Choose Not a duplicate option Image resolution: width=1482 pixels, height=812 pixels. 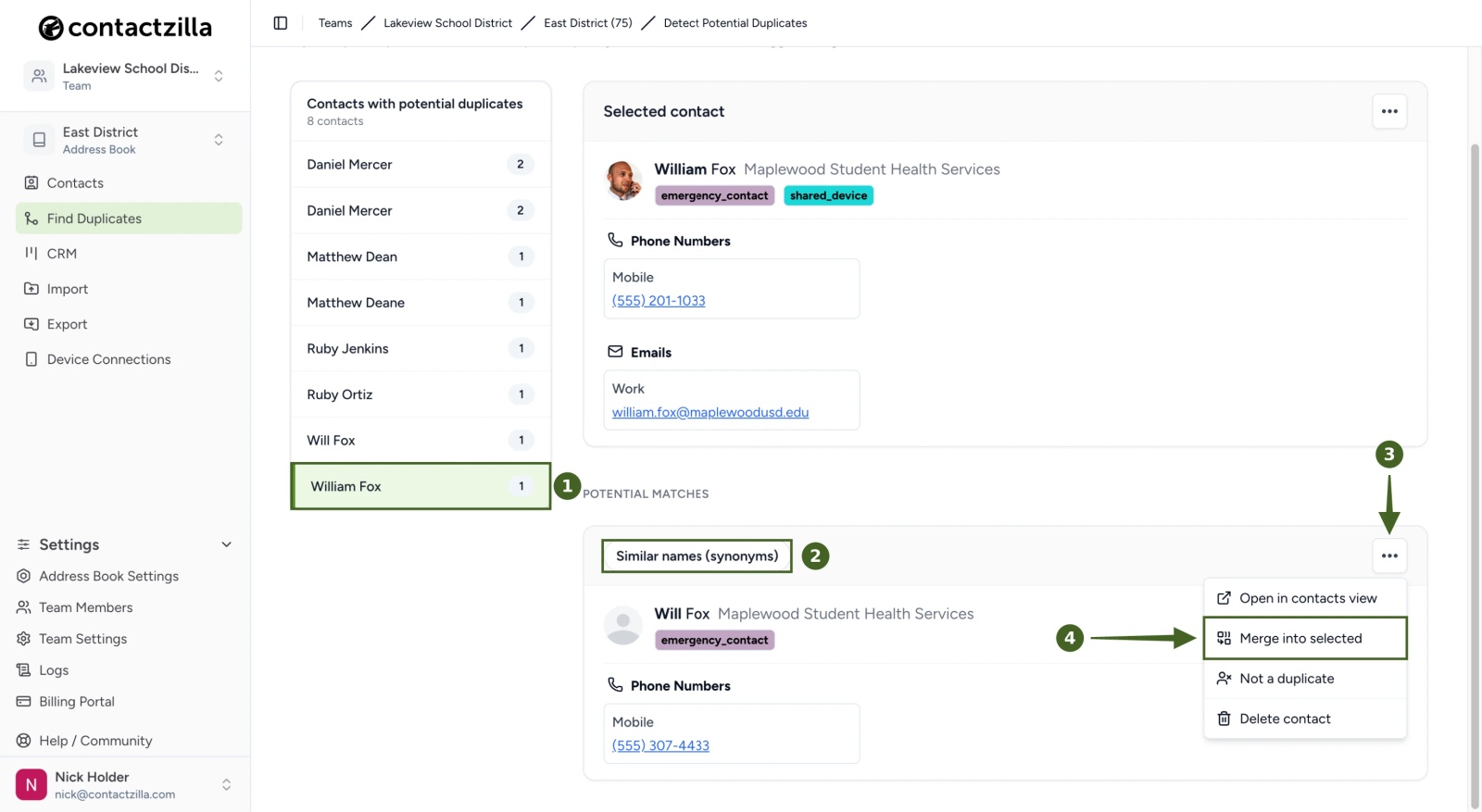(1305, 679)
